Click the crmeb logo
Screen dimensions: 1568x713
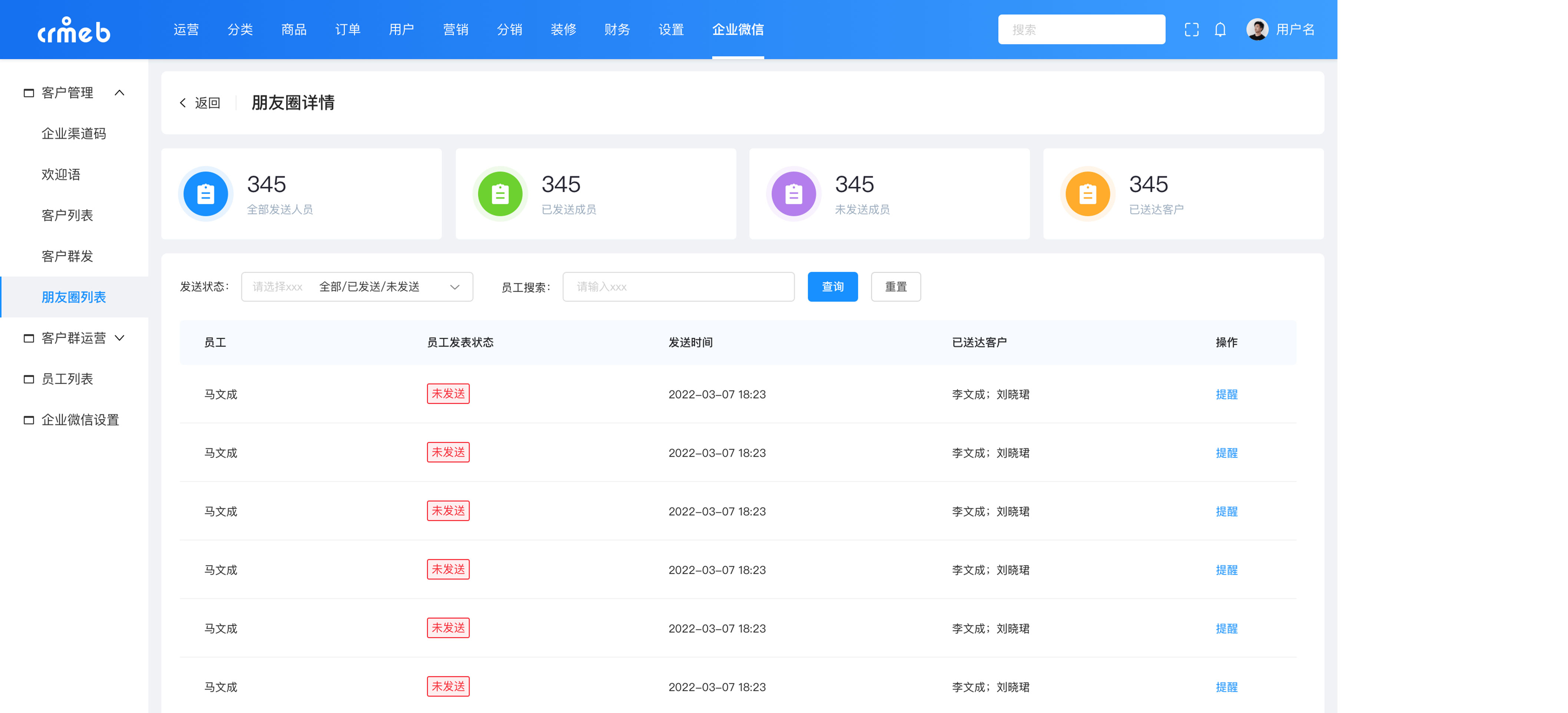74,30
